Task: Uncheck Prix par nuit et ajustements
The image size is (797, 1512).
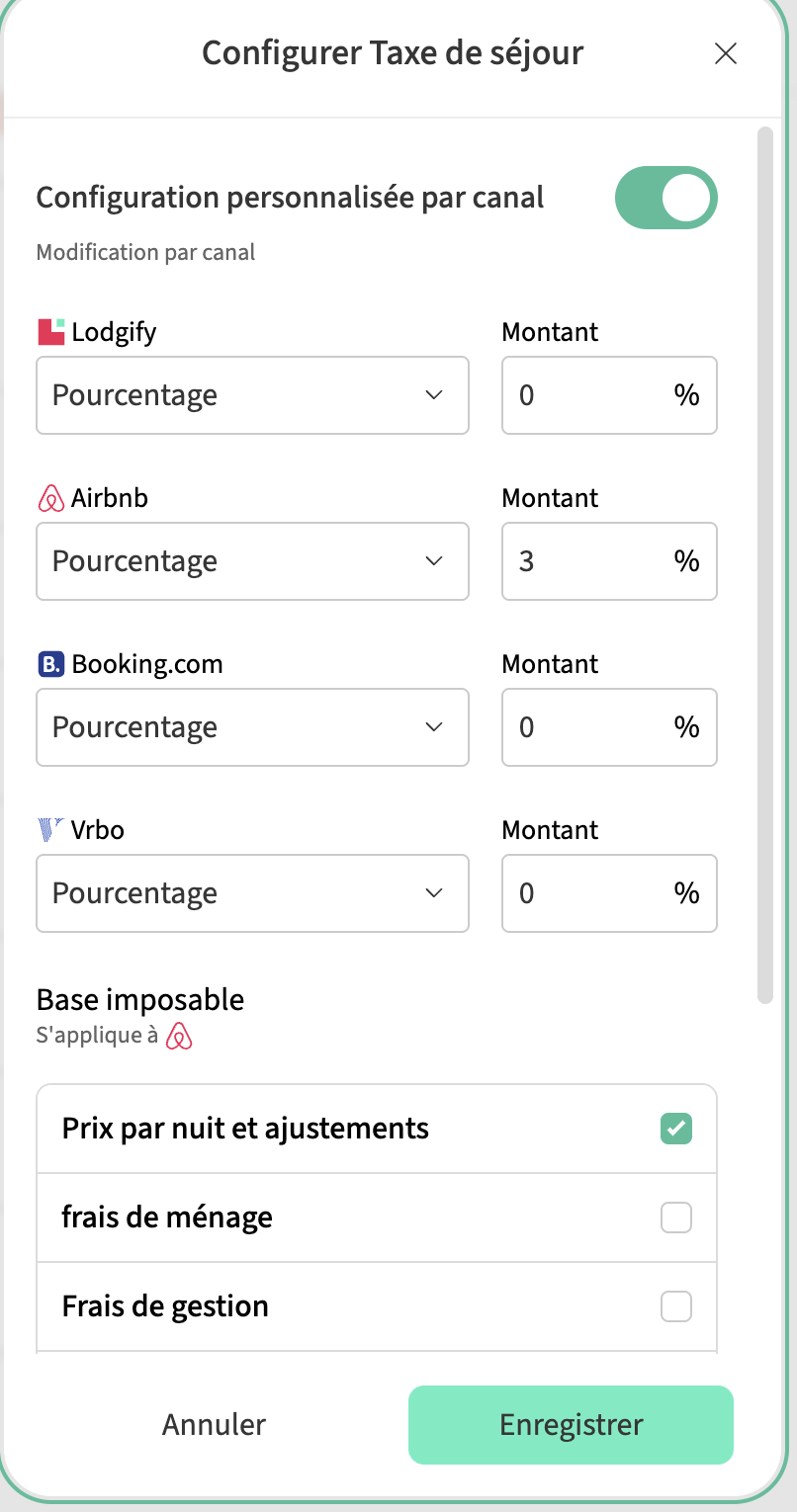Action: click(x=676, y=1129)
